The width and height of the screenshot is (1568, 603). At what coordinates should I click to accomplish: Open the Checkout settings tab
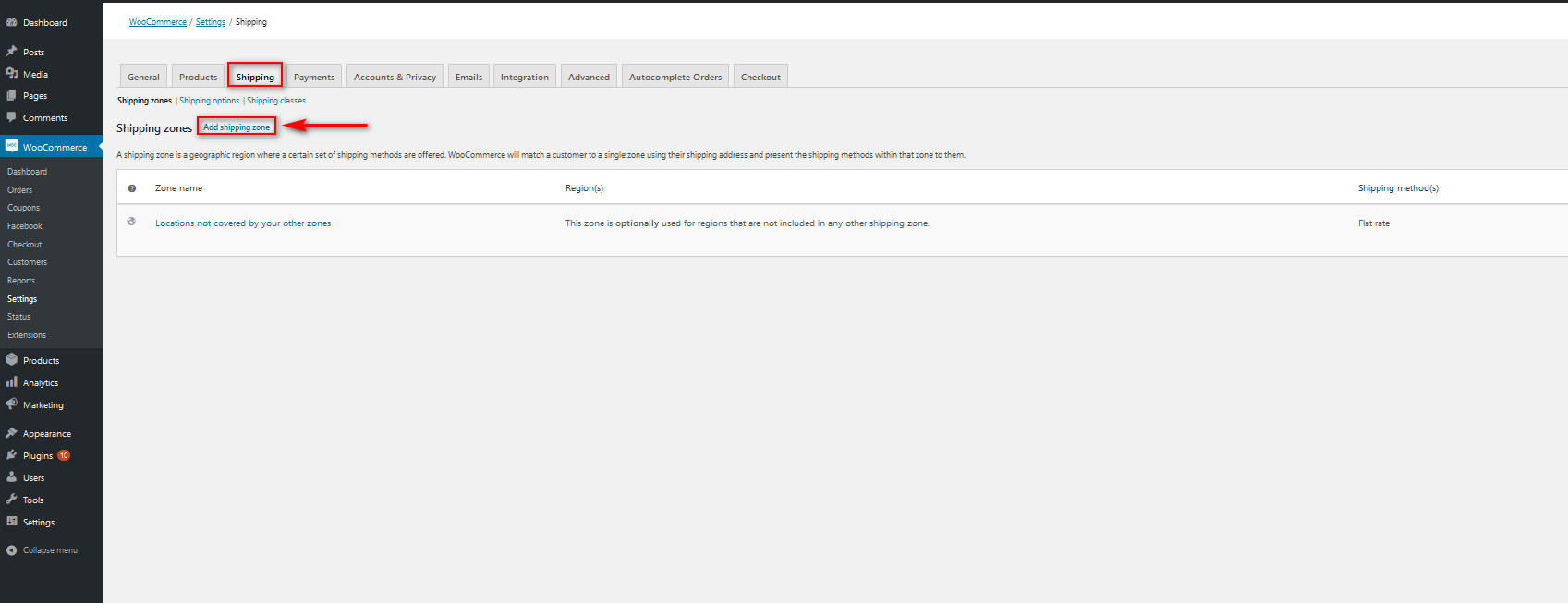(760, 77)
